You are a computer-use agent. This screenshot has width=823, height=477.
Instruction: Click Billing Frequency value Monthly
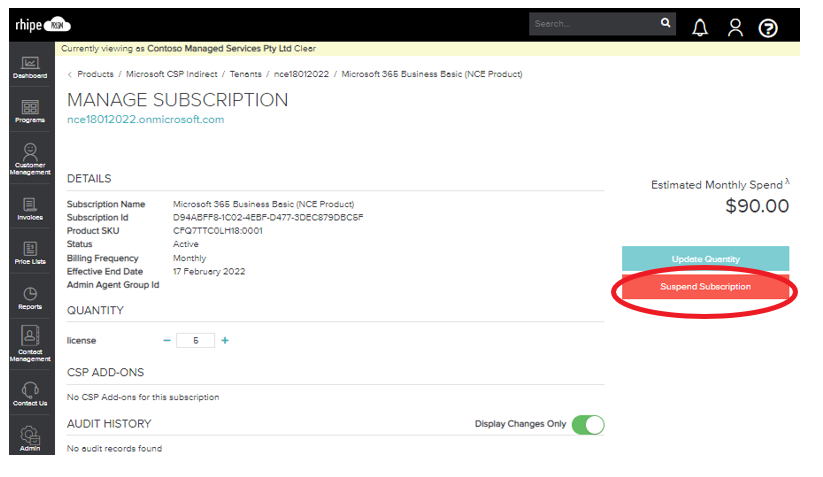[x=189, y=258]
